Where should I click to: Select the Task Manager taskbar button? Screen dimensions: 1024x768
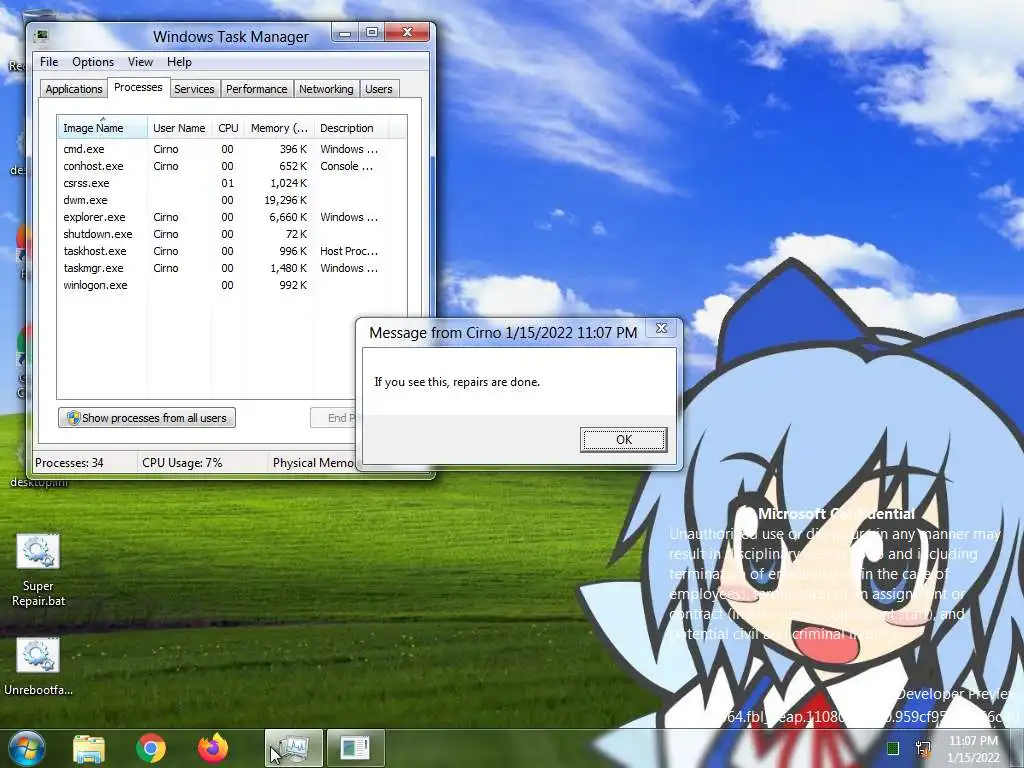click(x=293, y=748)
